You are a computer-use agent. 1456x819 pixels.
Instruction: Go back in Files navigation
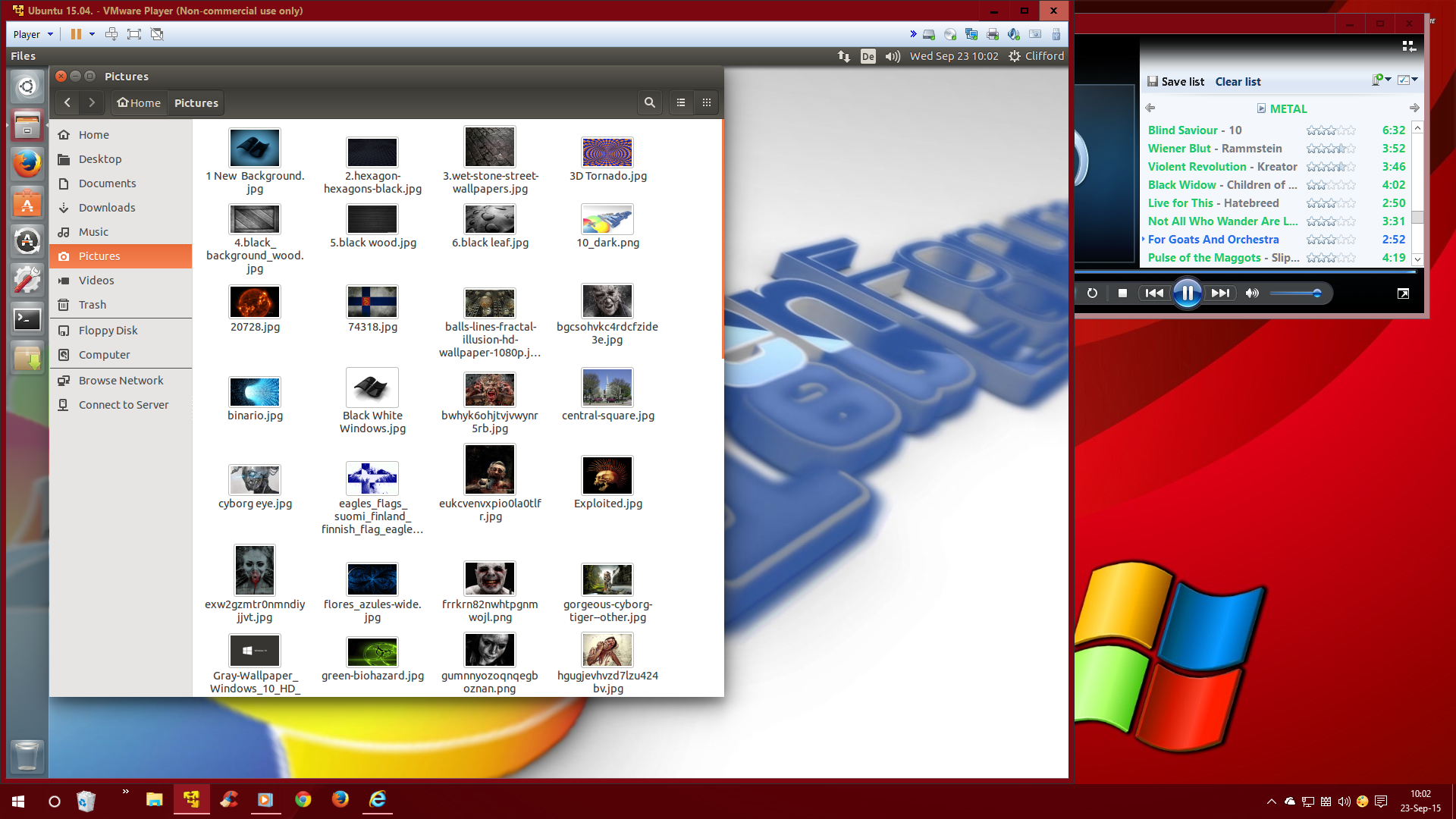pyautogui.click(x=67, y=102)
